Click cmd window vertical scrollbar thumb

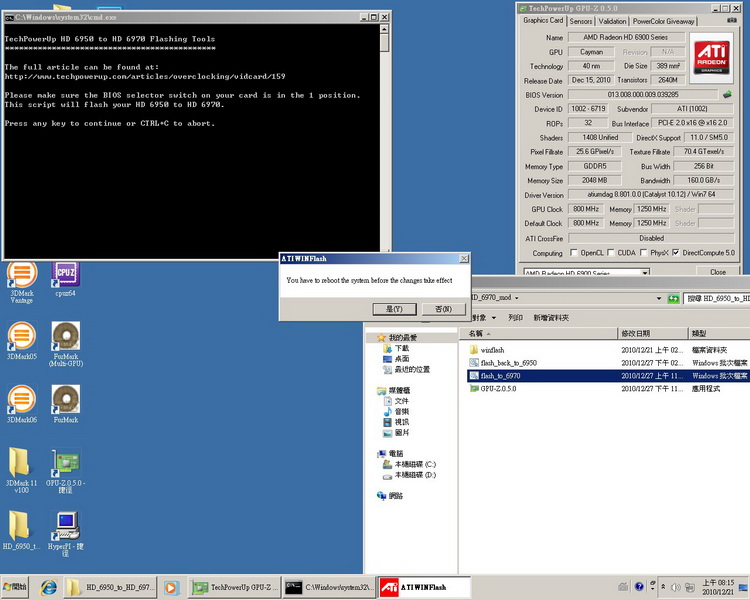click(384, 44)
